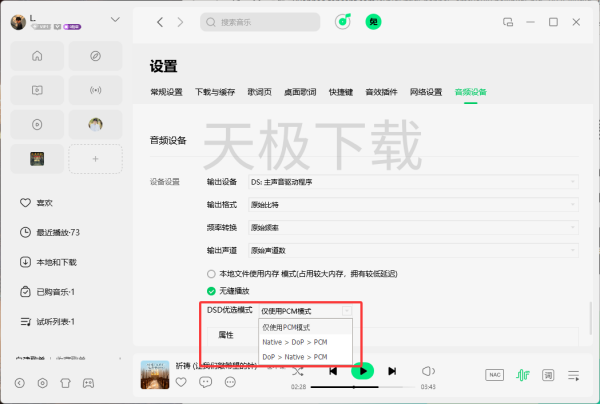Expand the 输出设备 dropdown
Image resolution: width=600 pixels, height=404 pixels.
(x=412, y=182)
